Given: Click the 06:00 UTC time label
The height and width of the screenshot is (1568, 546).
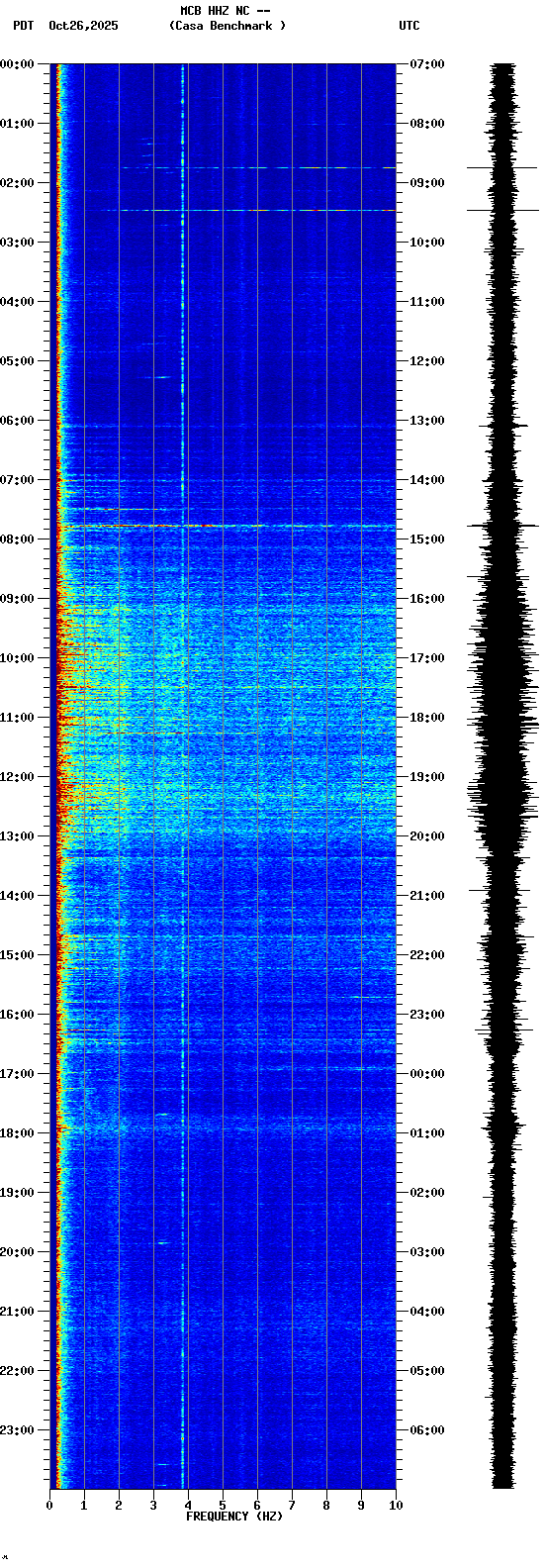Looking at the screenshot, I should 427,1430.
